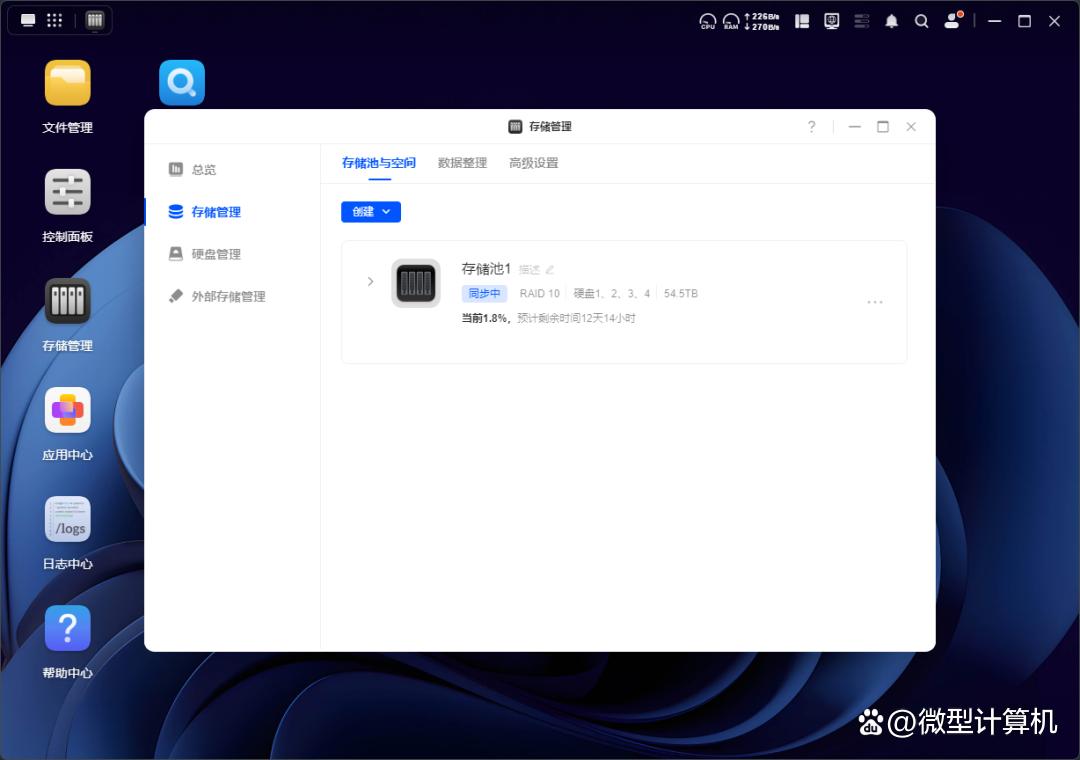
Task: Edit storage pool 1 description pencil icon
Action: coord(550,269)
